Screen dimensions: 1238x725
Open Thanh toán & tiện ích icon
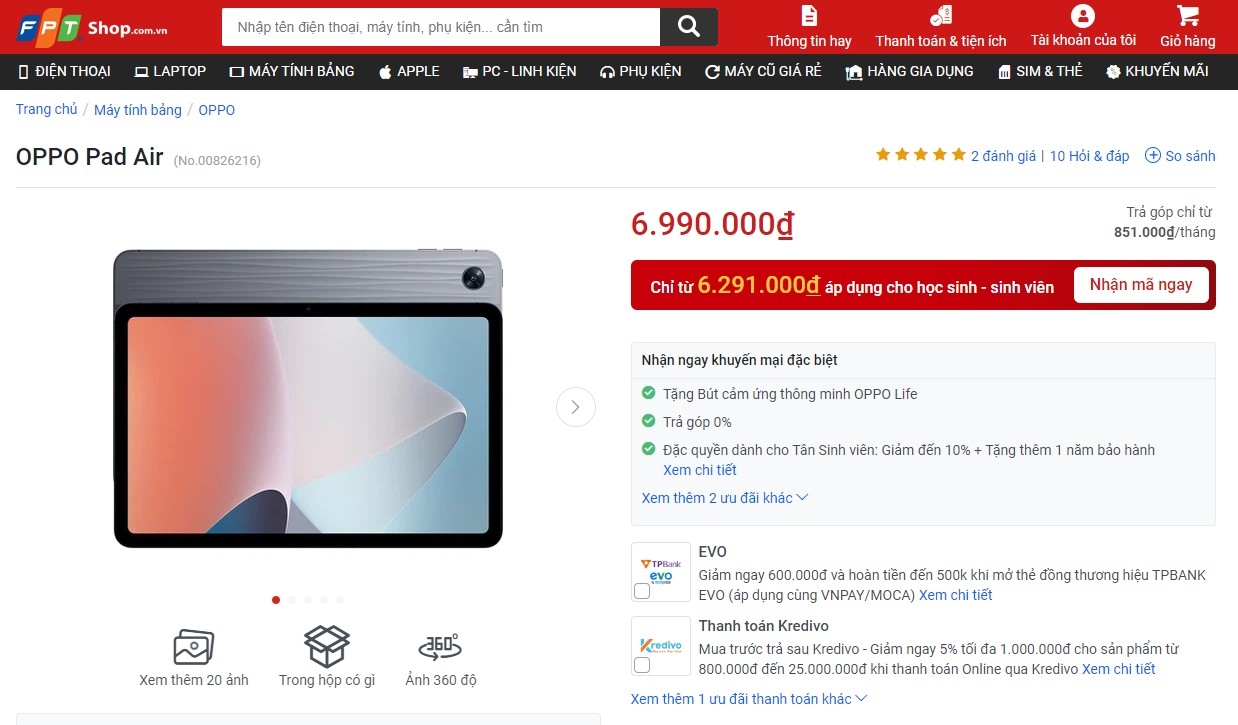pyautogui.click(x=940, y=16)
